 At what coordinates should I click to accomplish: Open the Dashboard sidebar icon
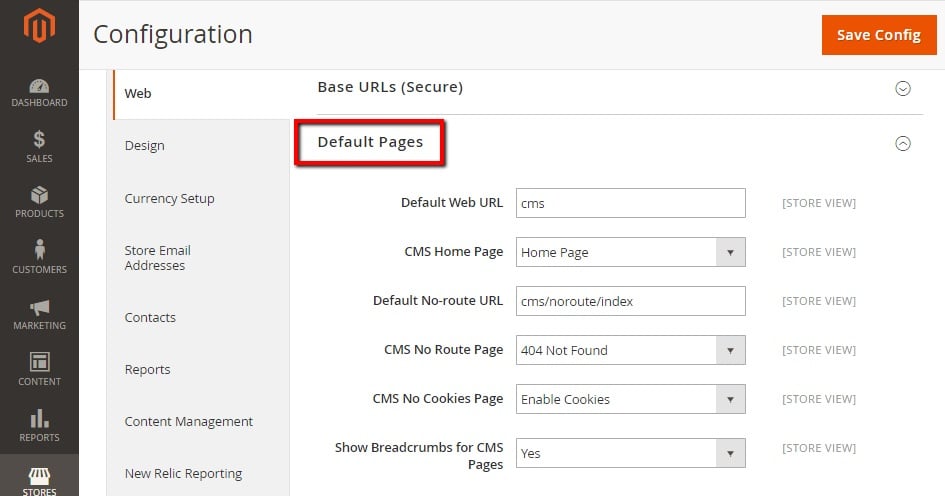tap(39, 87)
